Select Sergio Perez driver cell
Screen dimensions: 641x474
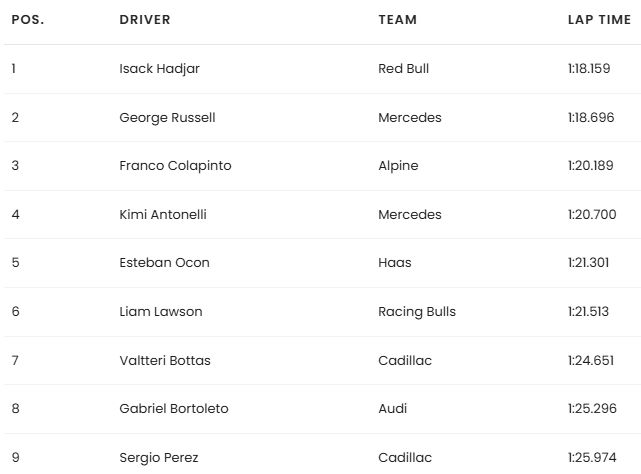click(158, 458)
